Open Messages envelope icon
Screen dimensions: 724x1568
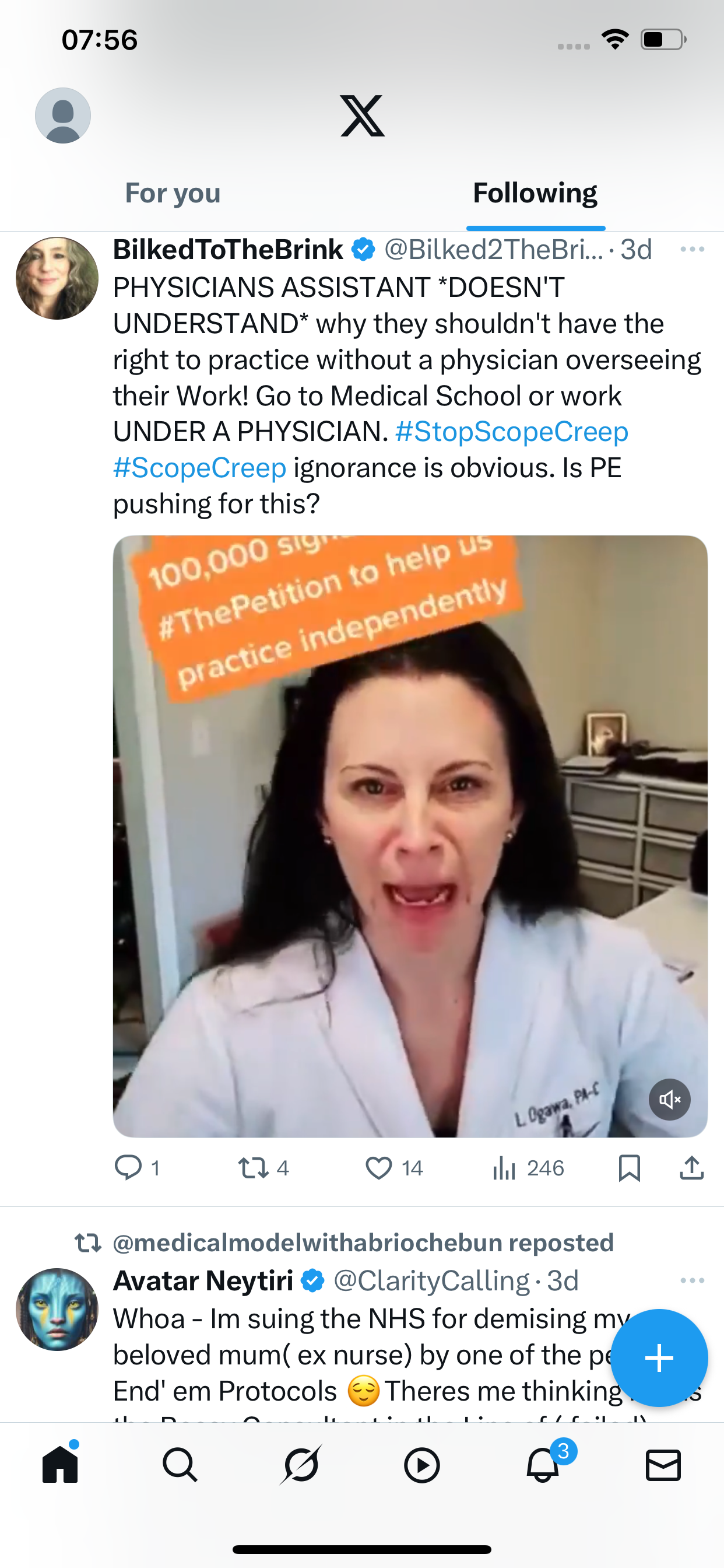click(663, 1465)
